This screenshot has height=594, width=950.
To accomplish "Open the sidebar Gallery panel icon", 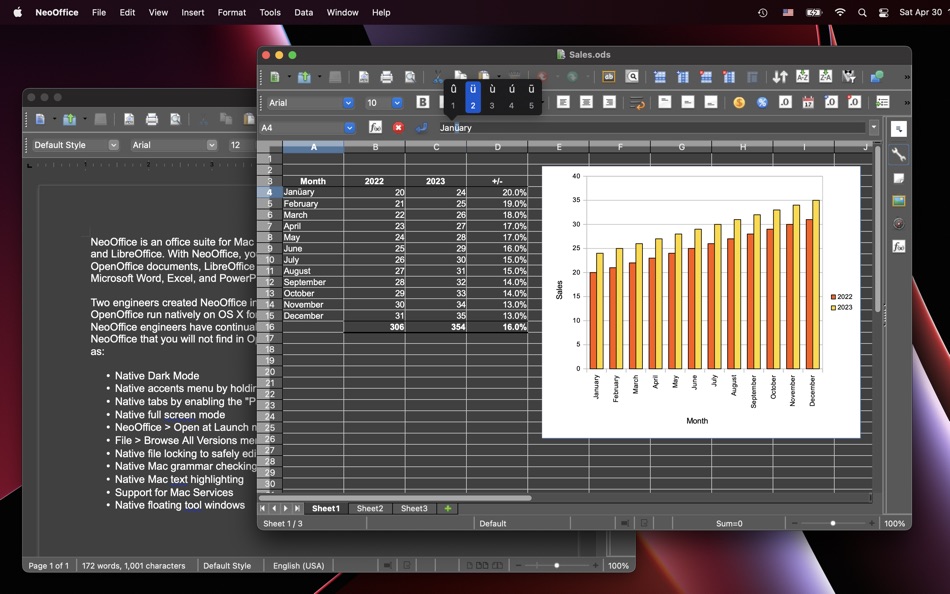I will (899, 201).
